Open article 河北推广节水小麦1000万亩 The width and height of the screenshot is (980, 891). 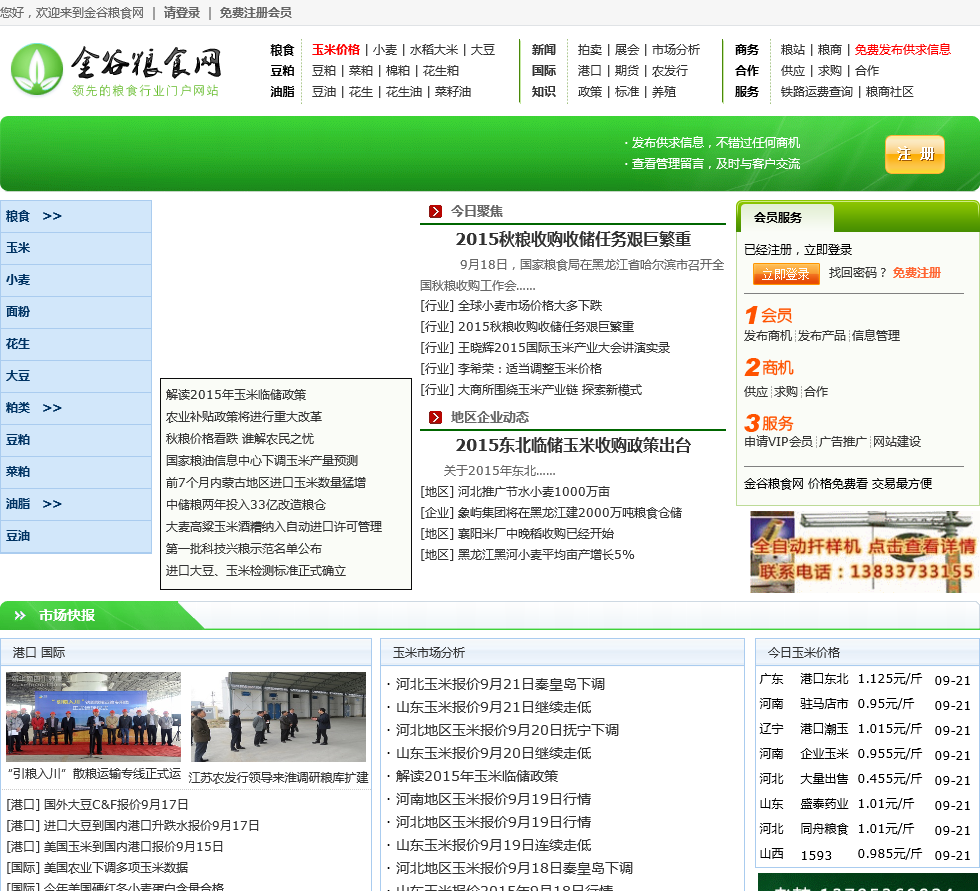coord(534,492)
